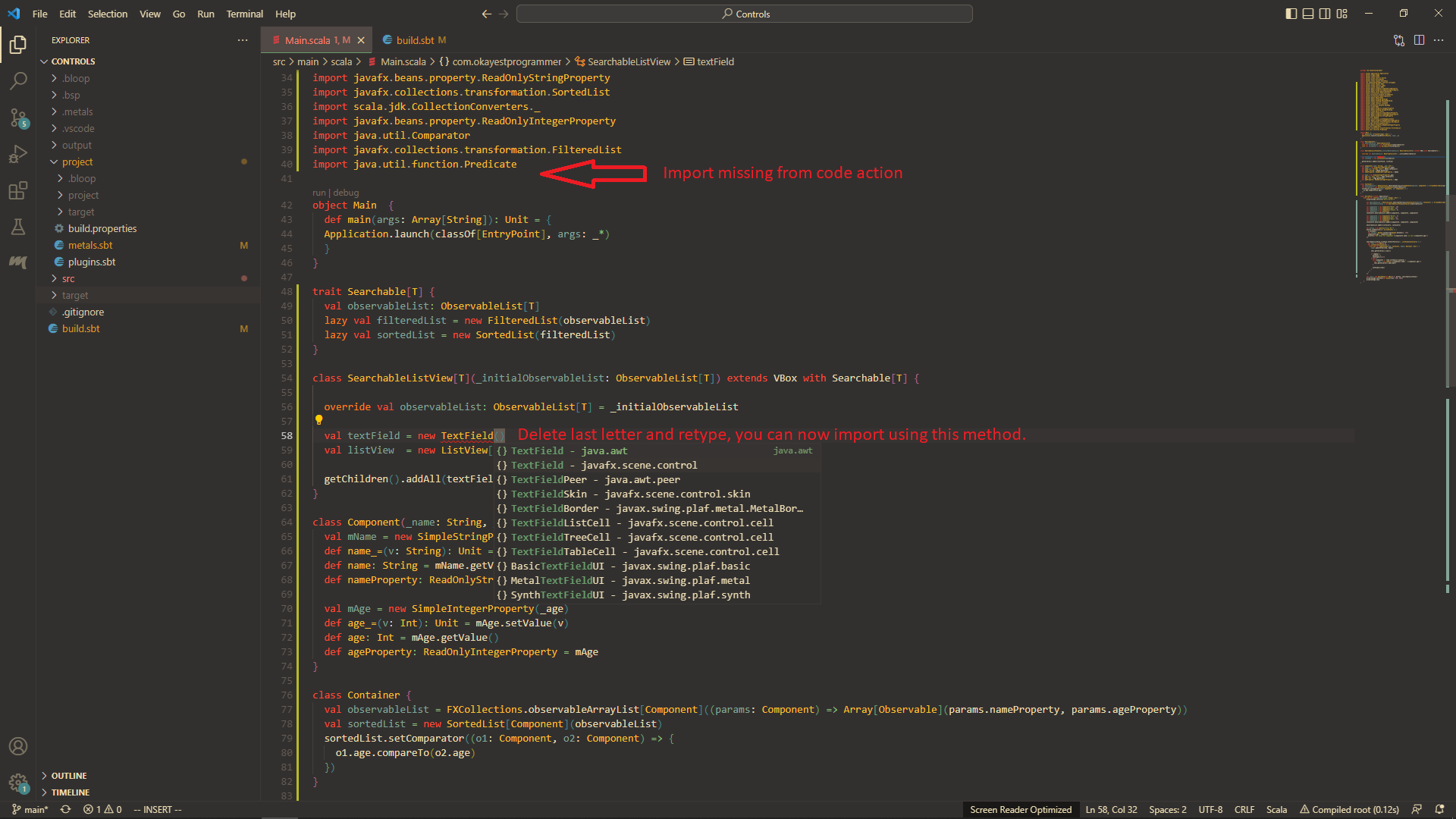Open the Extensions view

[x=18, y=190]
